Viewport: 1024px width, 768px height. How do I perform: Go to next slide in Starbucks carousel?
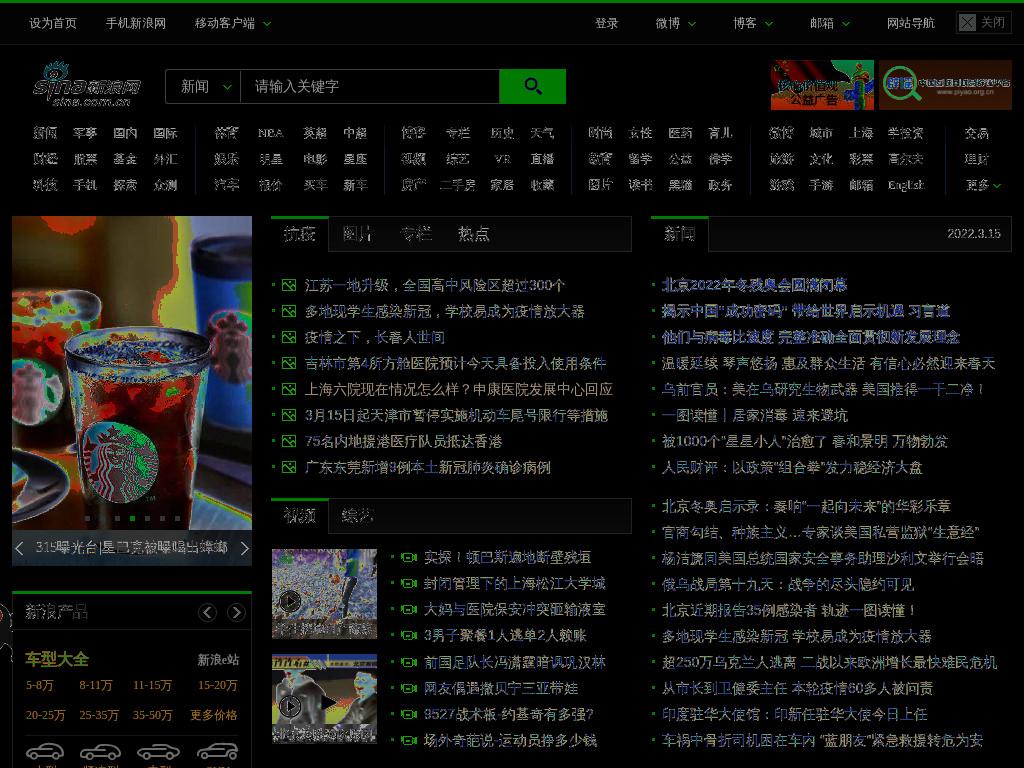pos(244,548)
